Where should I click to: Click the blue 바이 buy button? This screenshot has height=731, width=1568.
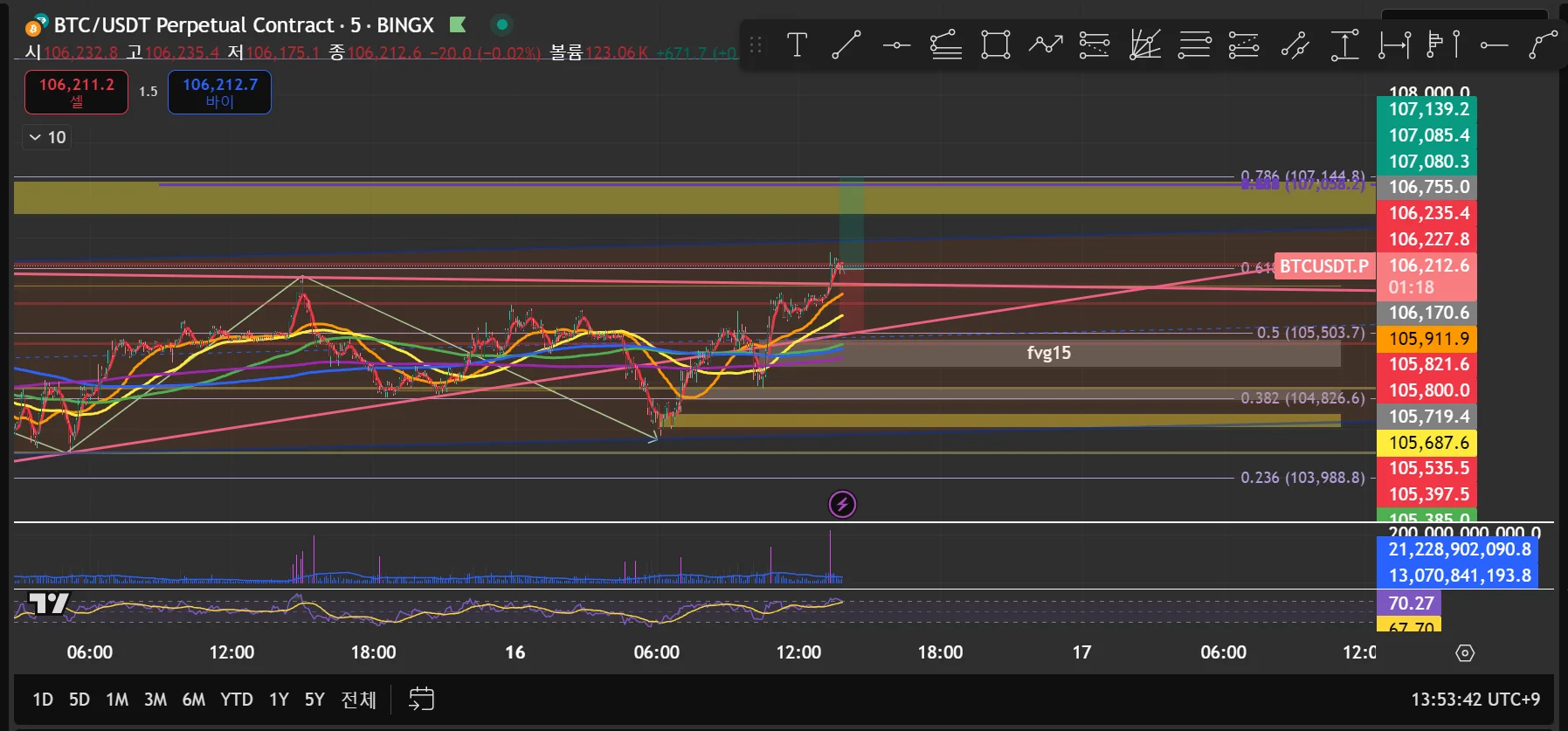(219, 93)
